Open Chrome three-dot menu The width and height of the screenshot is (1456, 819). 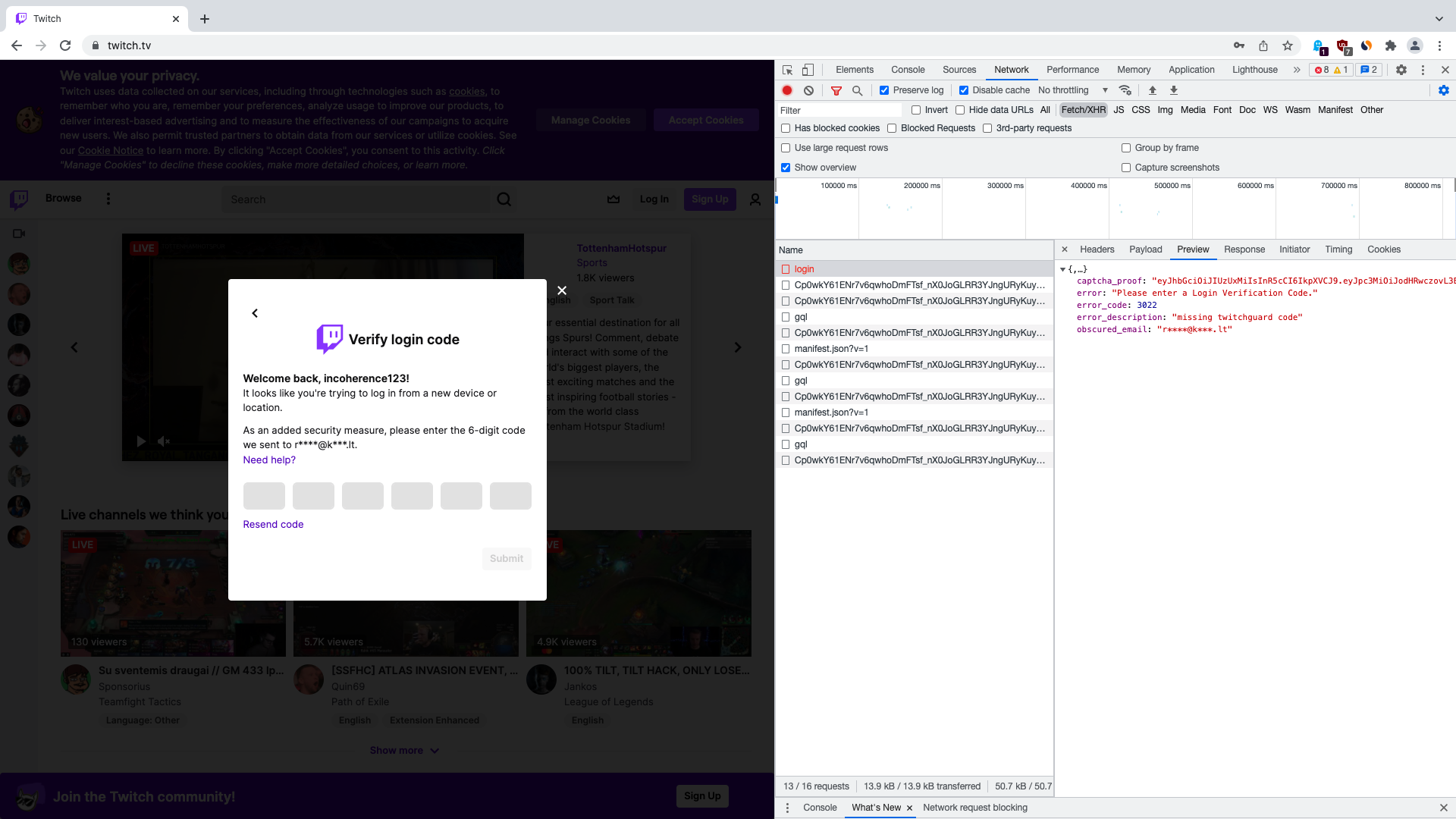click(x=1440, y=45)
